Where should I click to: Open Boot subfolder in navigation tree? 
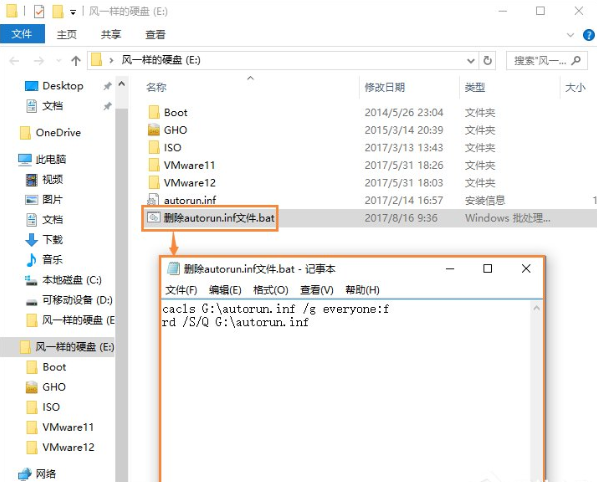tap(46, 367)
